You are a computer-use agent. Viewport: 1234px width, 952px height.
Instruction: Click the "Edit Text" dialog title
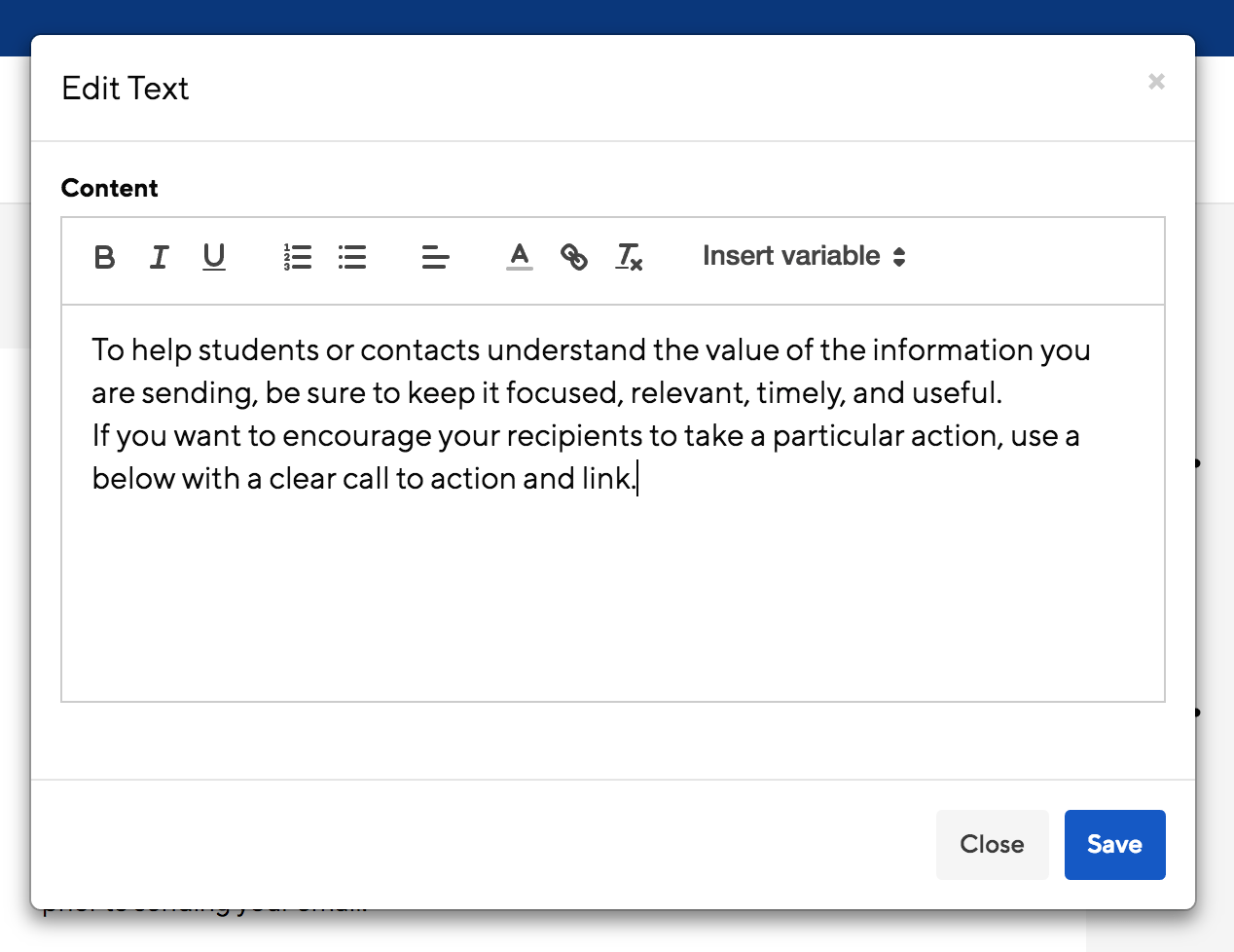coord(126,89)
